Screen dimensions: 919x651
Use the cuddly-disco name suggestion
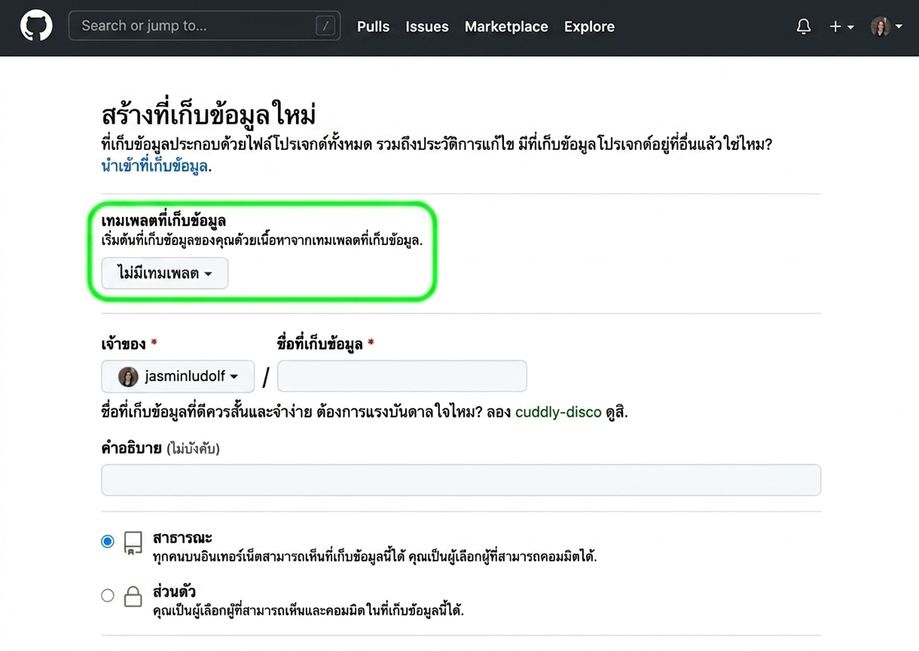point(558,412)
